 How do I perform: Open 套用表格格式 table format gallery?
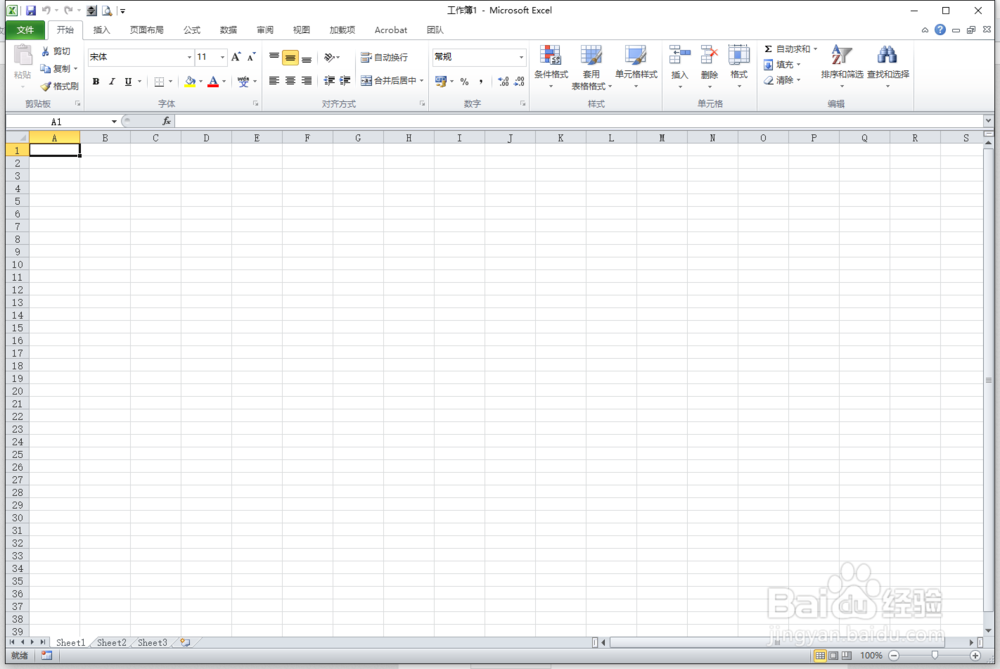click(591, 66)
